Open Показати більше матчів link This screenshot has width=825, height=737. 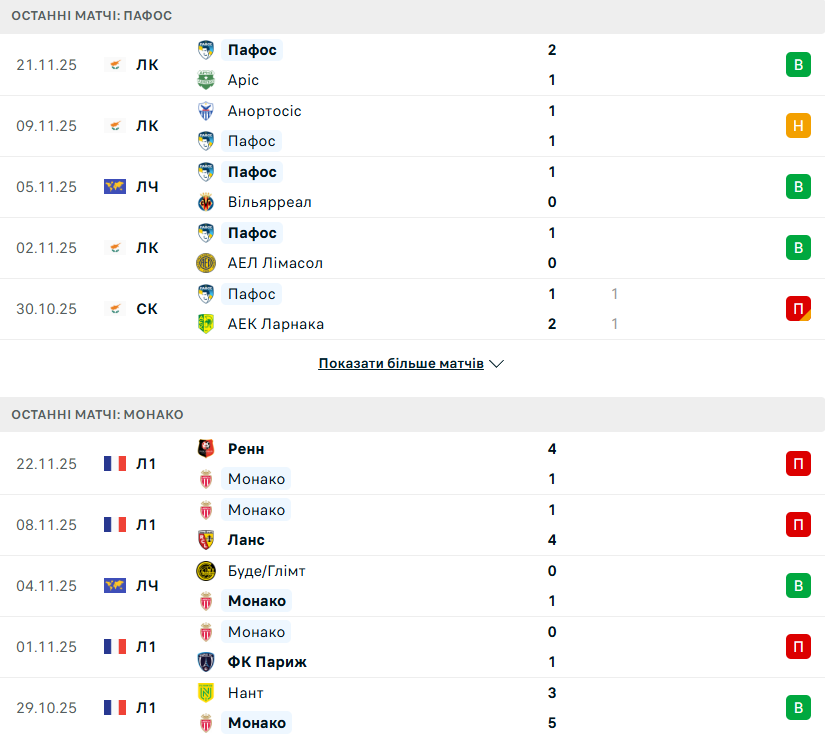coord(401,364)
